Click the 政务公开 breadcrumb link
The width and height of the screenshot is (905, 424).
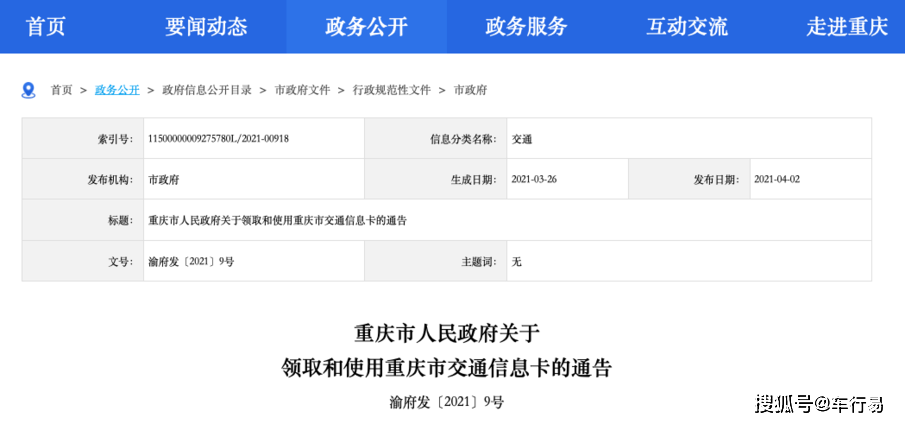coord(117,90)
